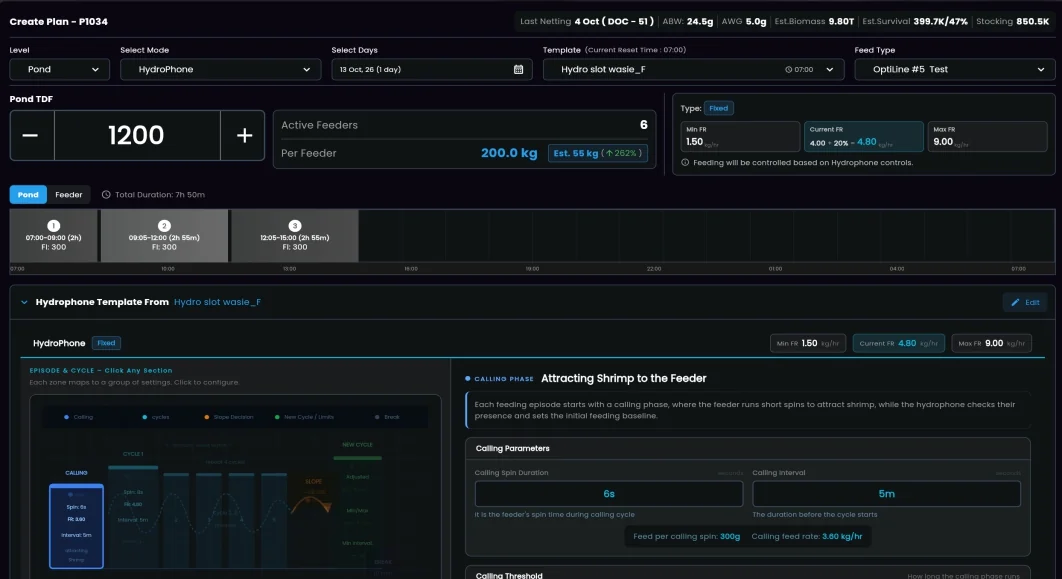Click the Current FR 4.80 kg/hr chip
Viewport: 1062px width, 579px height.
898,343
